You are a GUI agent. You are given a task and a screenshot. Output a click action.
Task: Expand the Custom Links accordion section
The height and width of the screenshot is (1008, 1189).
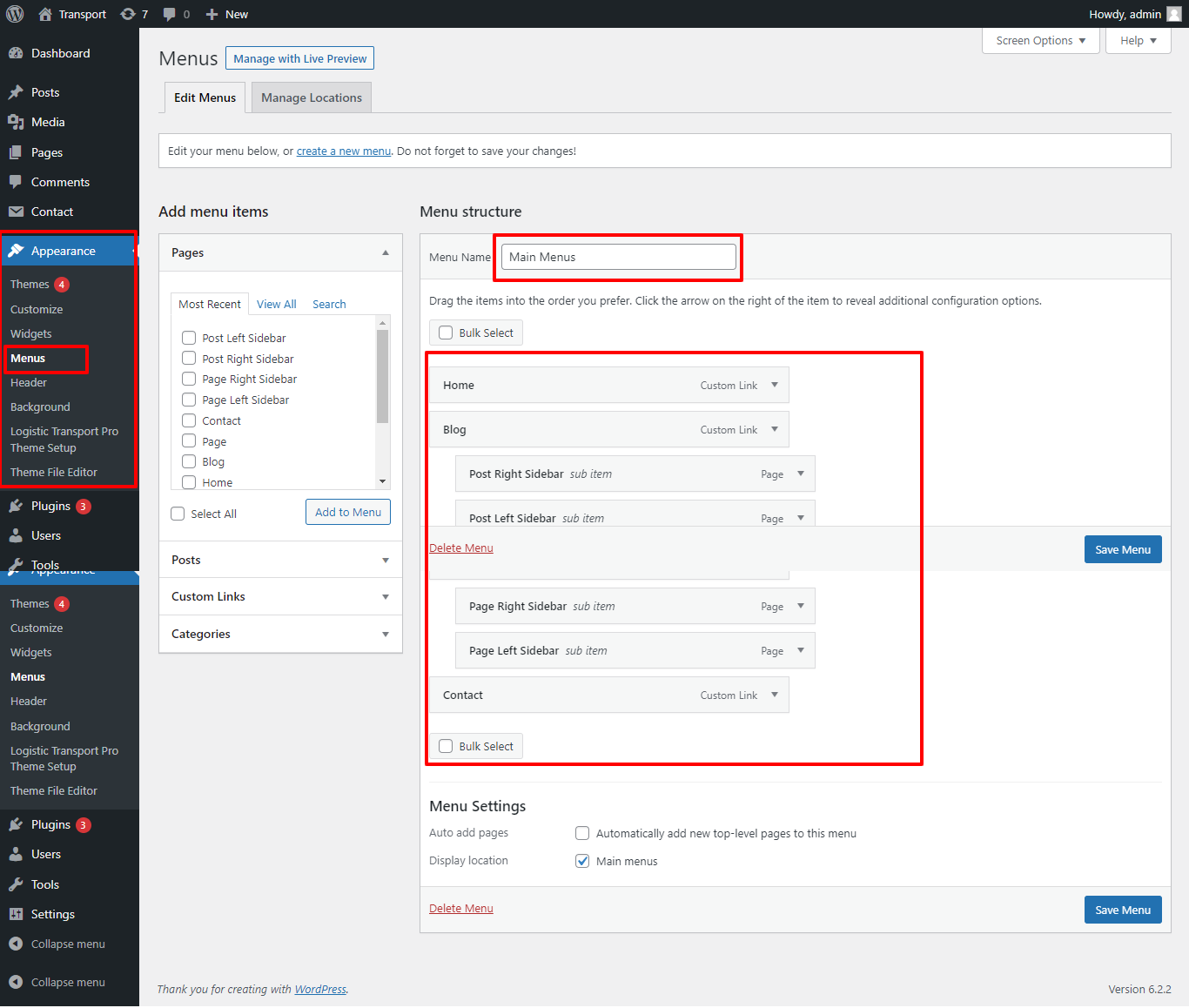[280, 596]
